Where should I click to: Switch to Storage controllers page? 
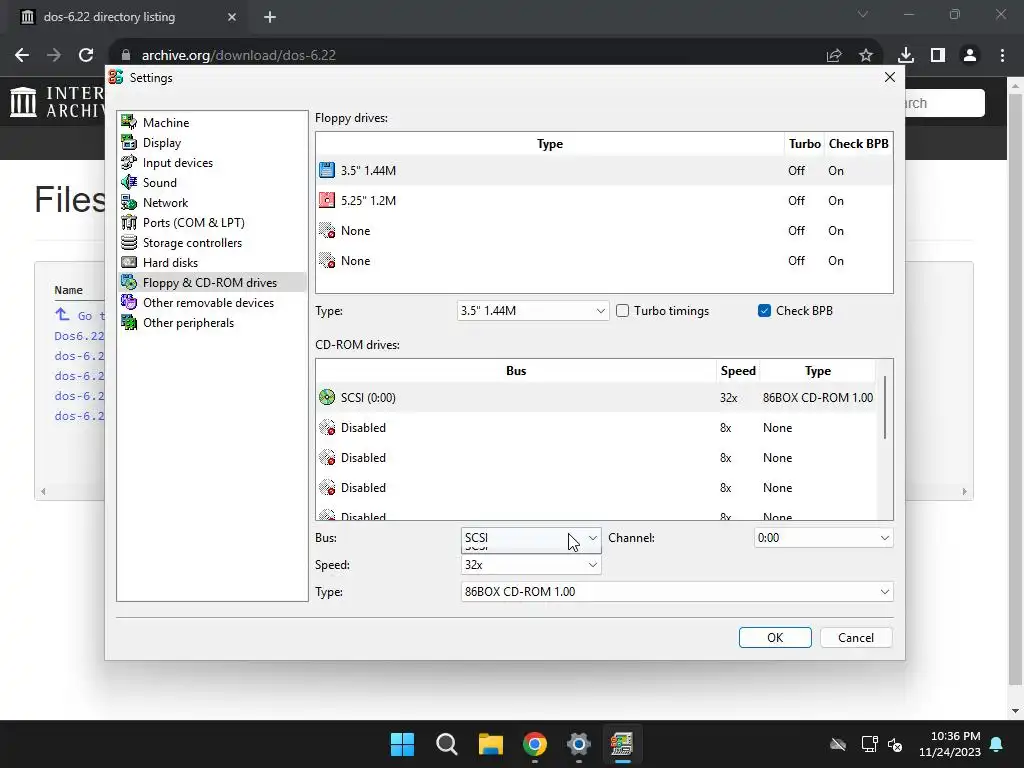click(192, 242)
